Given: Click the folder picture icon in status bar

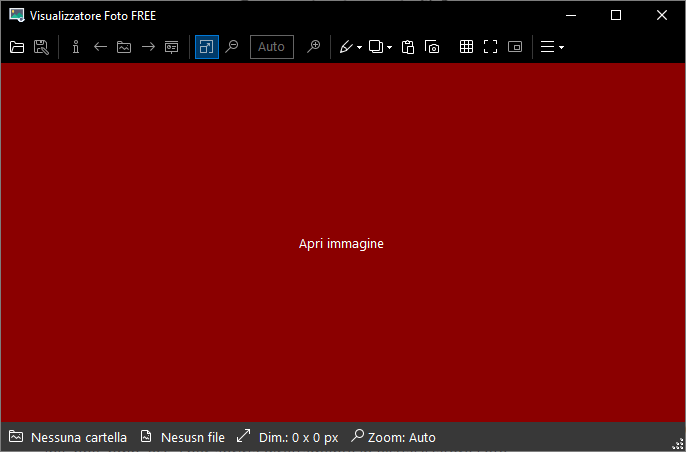Looking at the screenshot, I should click(x=16, y=436).
